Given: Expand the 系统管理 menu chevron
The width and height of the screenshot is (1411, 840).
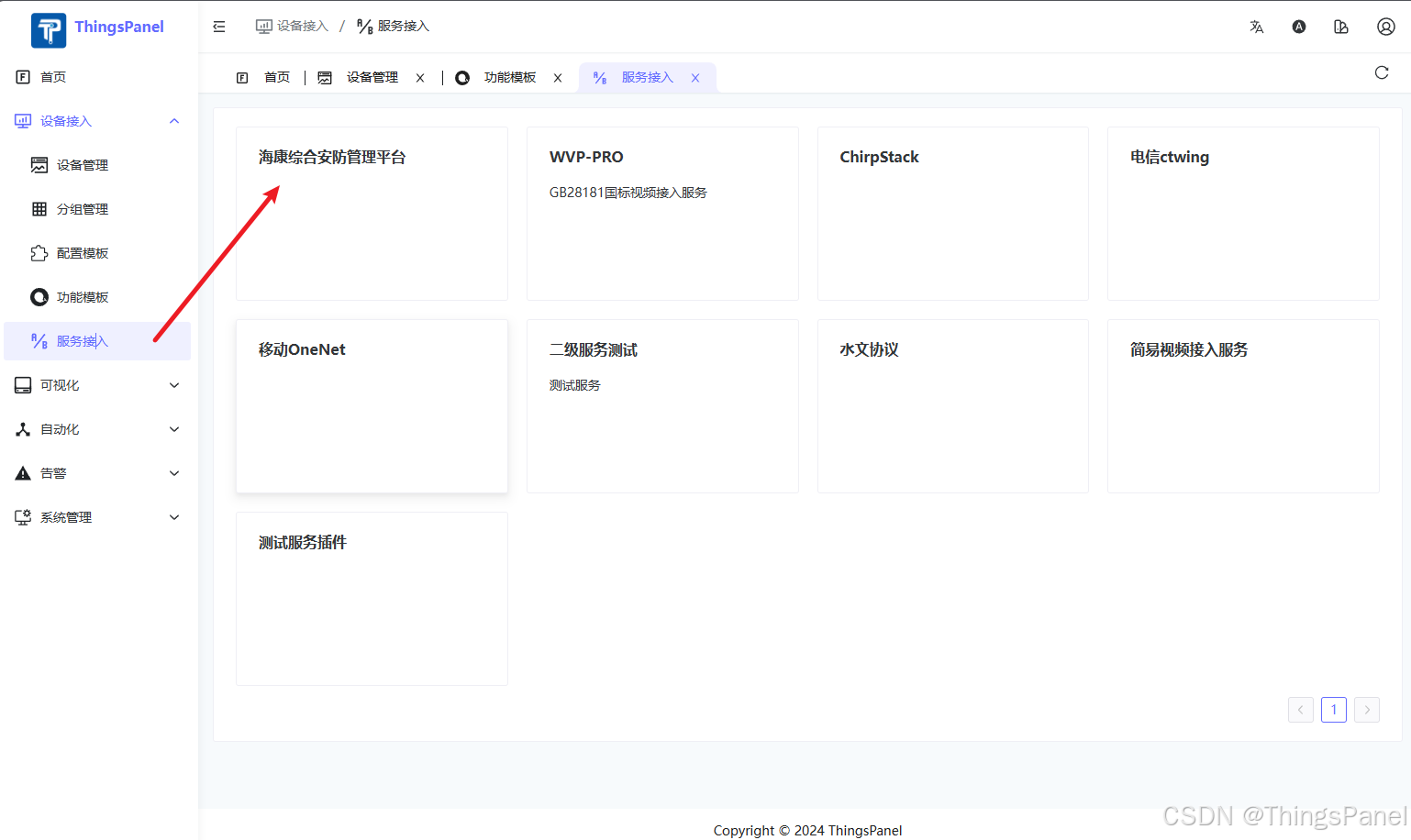Looking at the screenshot, I should 174,517.
